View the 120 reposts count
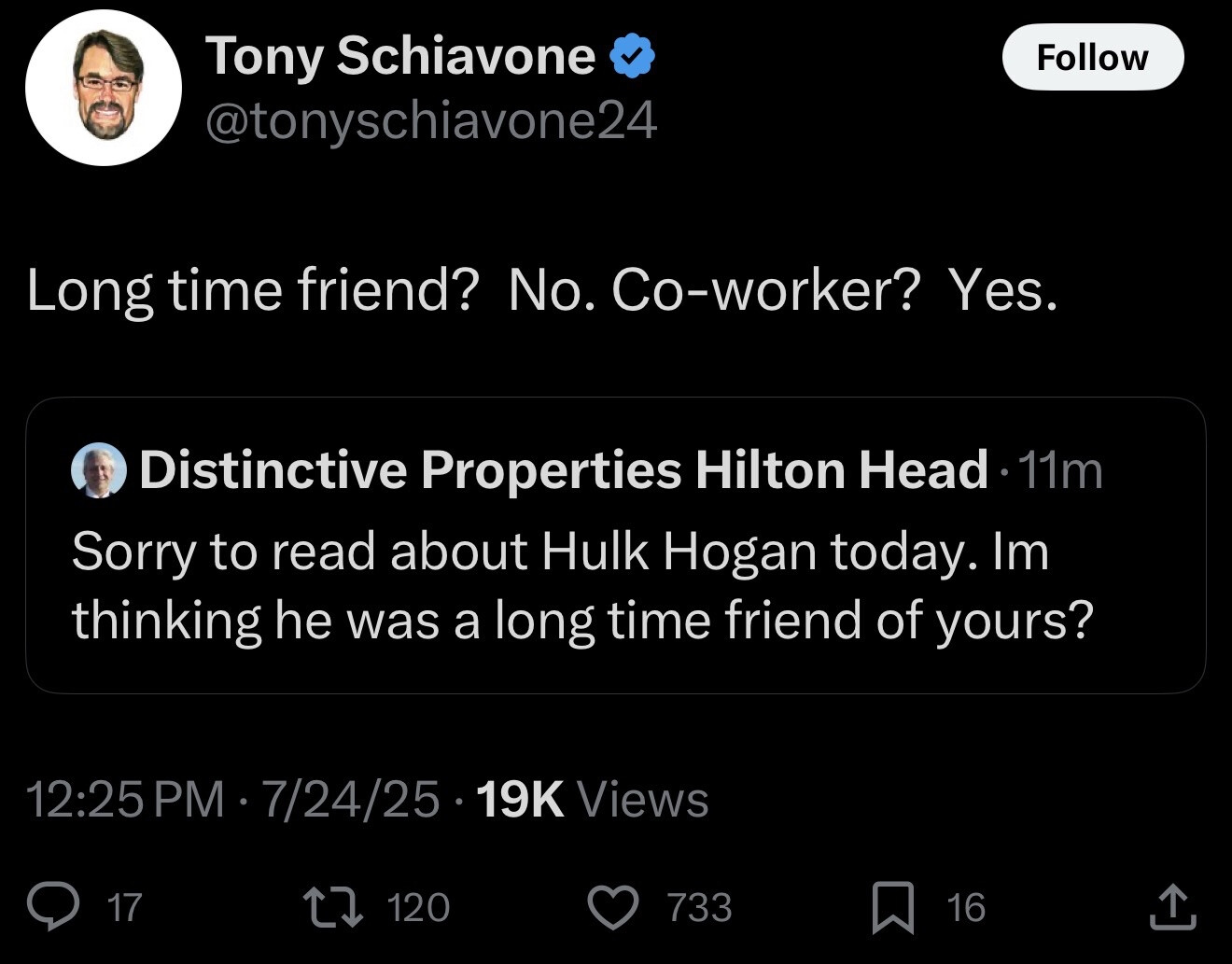1232x964 pixels. pyautogui.click(x=418, y=907)
